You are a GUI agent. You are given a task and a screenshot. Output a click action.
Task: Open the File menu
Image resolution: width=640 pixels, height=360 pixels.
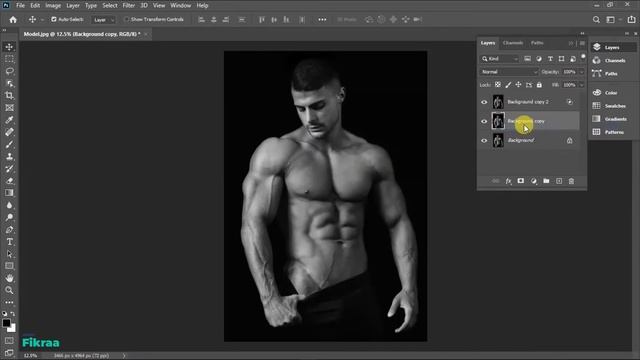click(20, 6)
